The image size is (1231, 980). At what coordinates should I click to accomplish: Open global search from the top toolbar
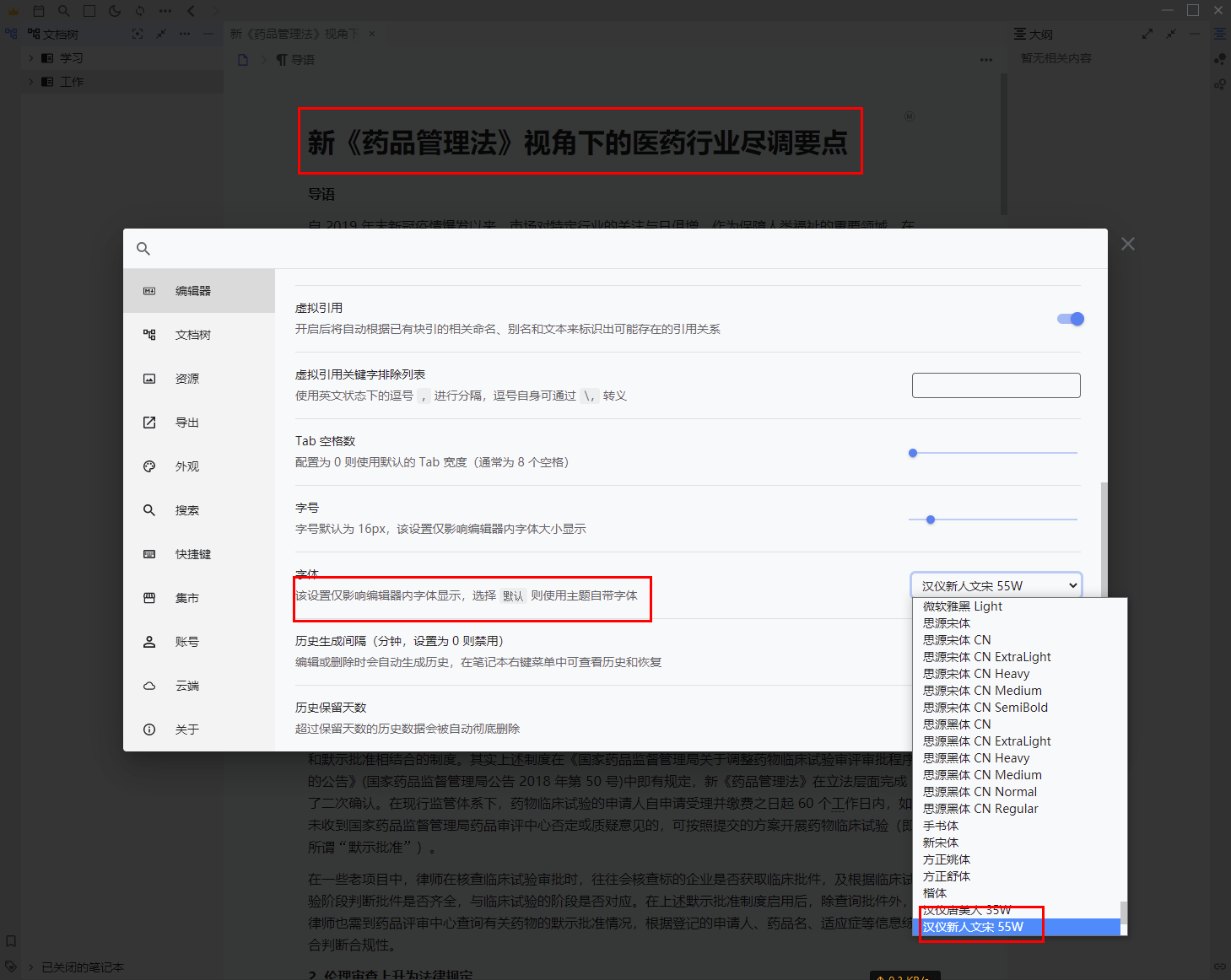pos(64,11)
